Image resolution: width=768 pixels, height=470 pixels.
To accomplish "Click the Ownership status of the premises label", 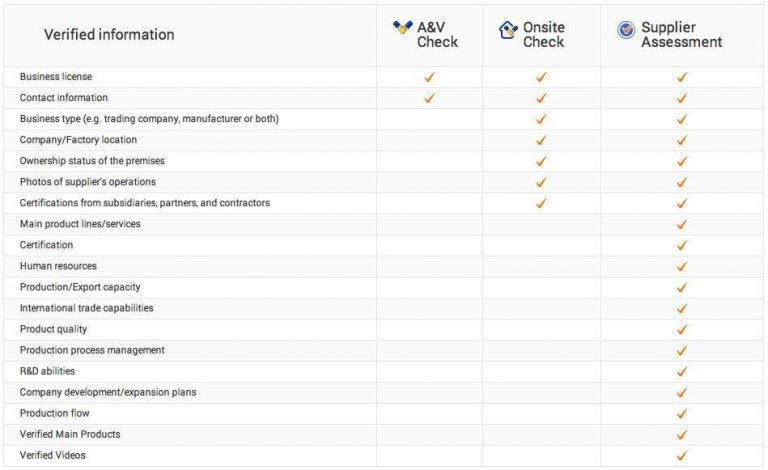I will [92, 161].
